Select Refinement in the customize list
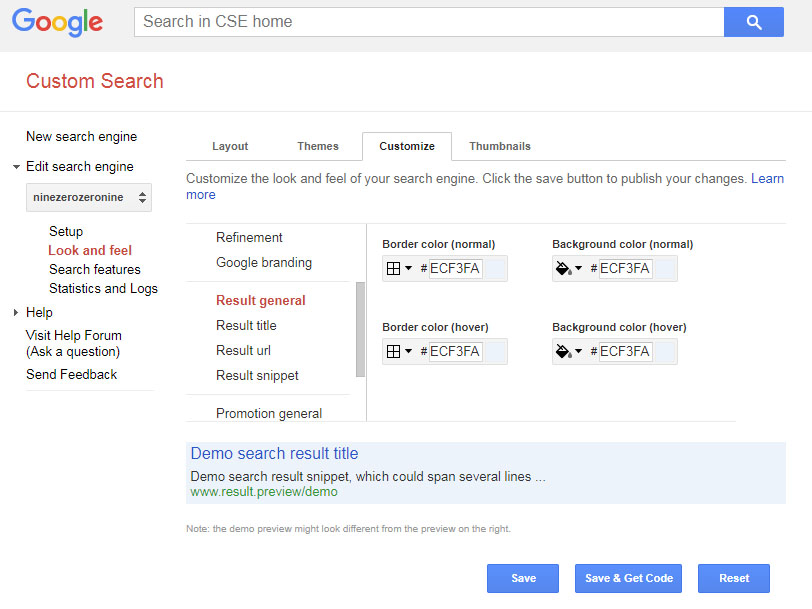The width and height of the screenshot is (812, 609). click(249, 237)
